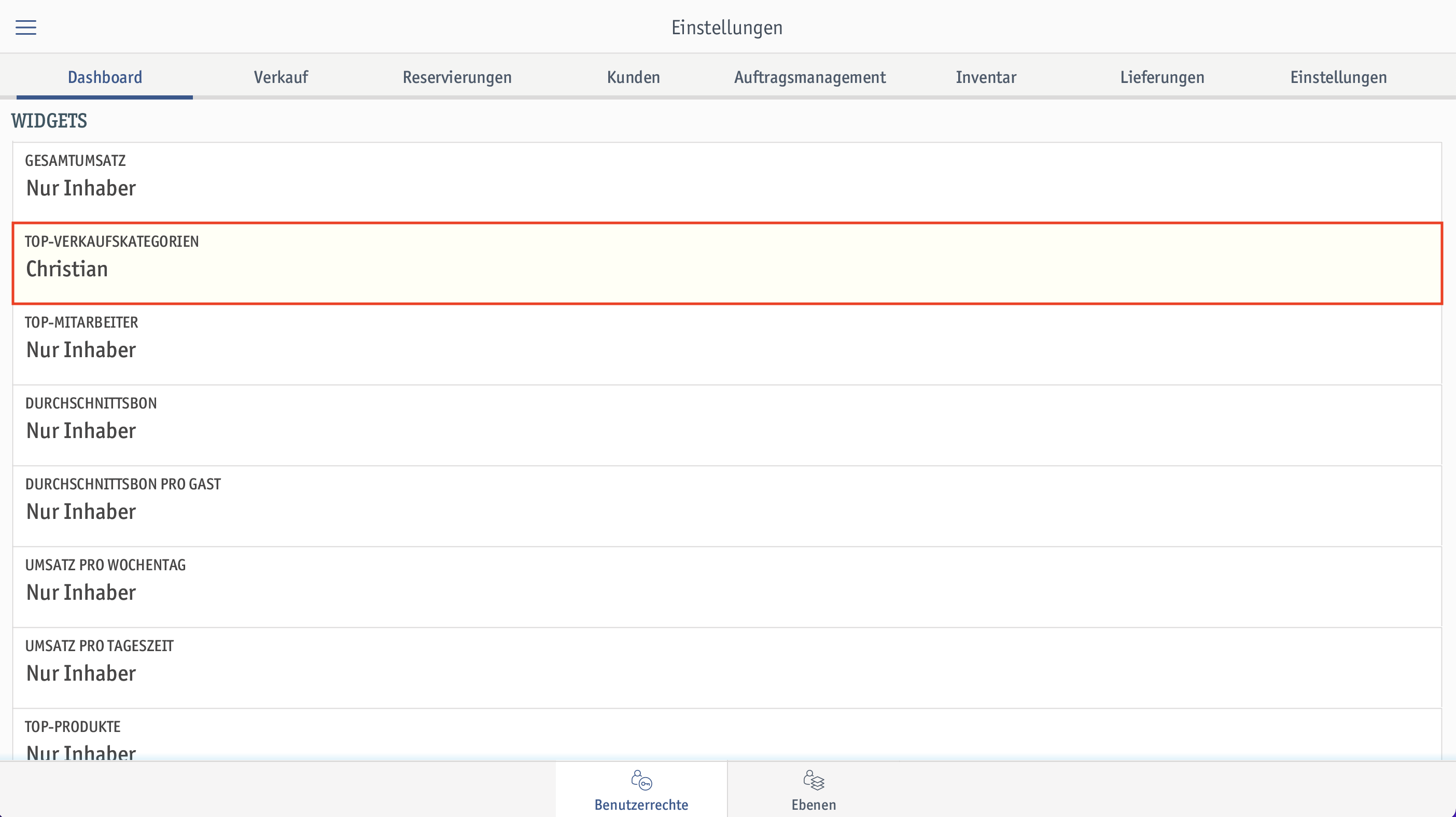
Task: Click the Benutzerrechte label at bottom
Action: pos(641,805)
